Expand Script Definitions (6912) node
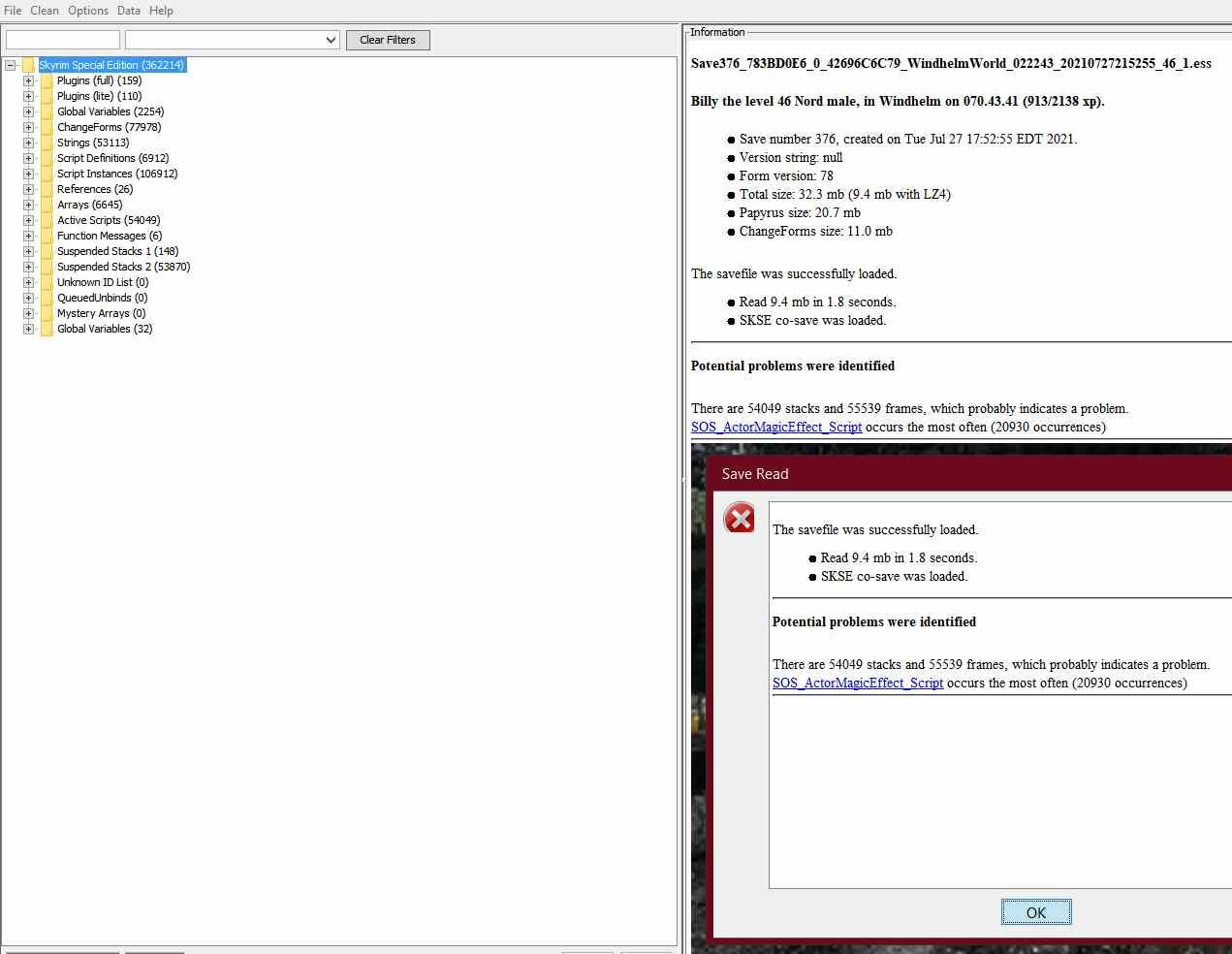1232x954 pixels. (28, 158)
